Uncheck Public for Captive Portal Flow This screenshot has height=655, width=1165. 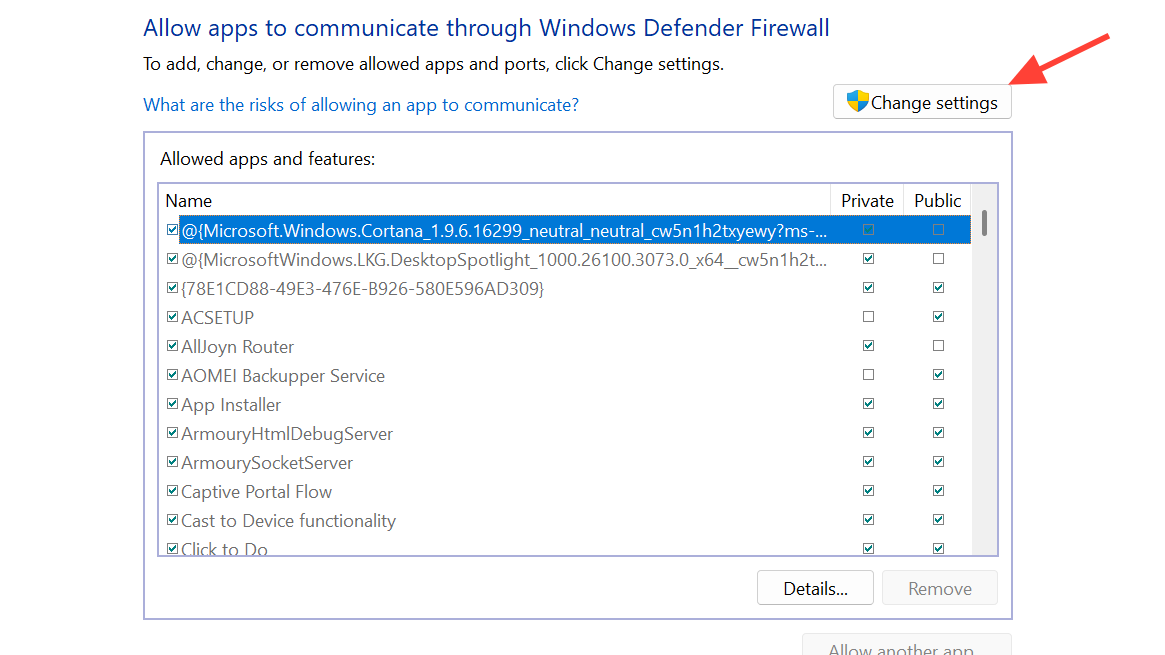click(938, 491)
